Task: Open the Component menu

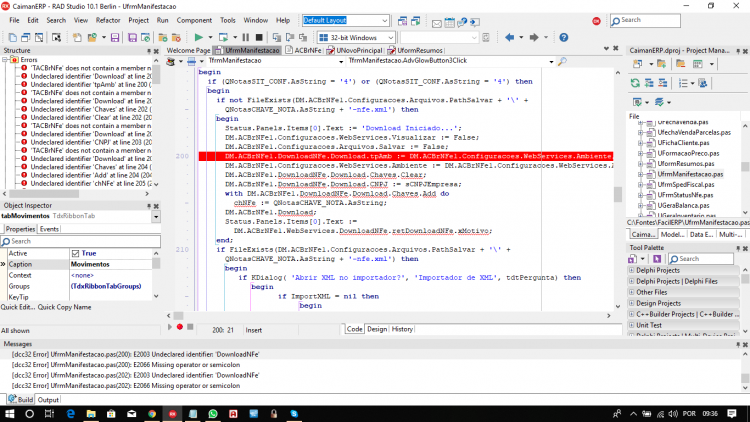Action: coord(194,20)
